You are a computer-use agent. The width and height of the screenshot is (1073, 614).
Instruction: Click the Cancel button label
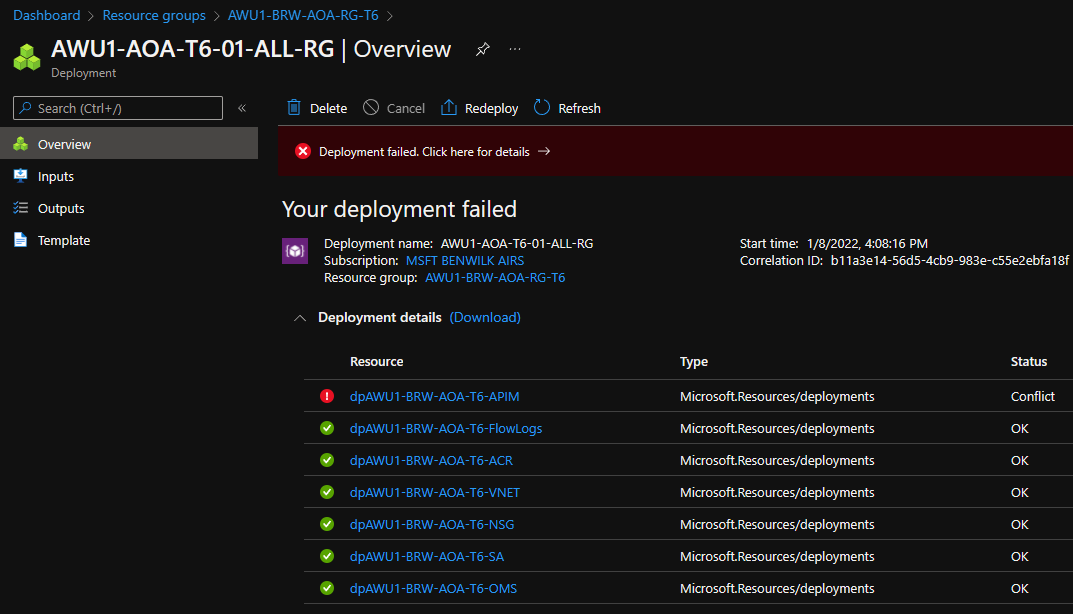[406, 108]
